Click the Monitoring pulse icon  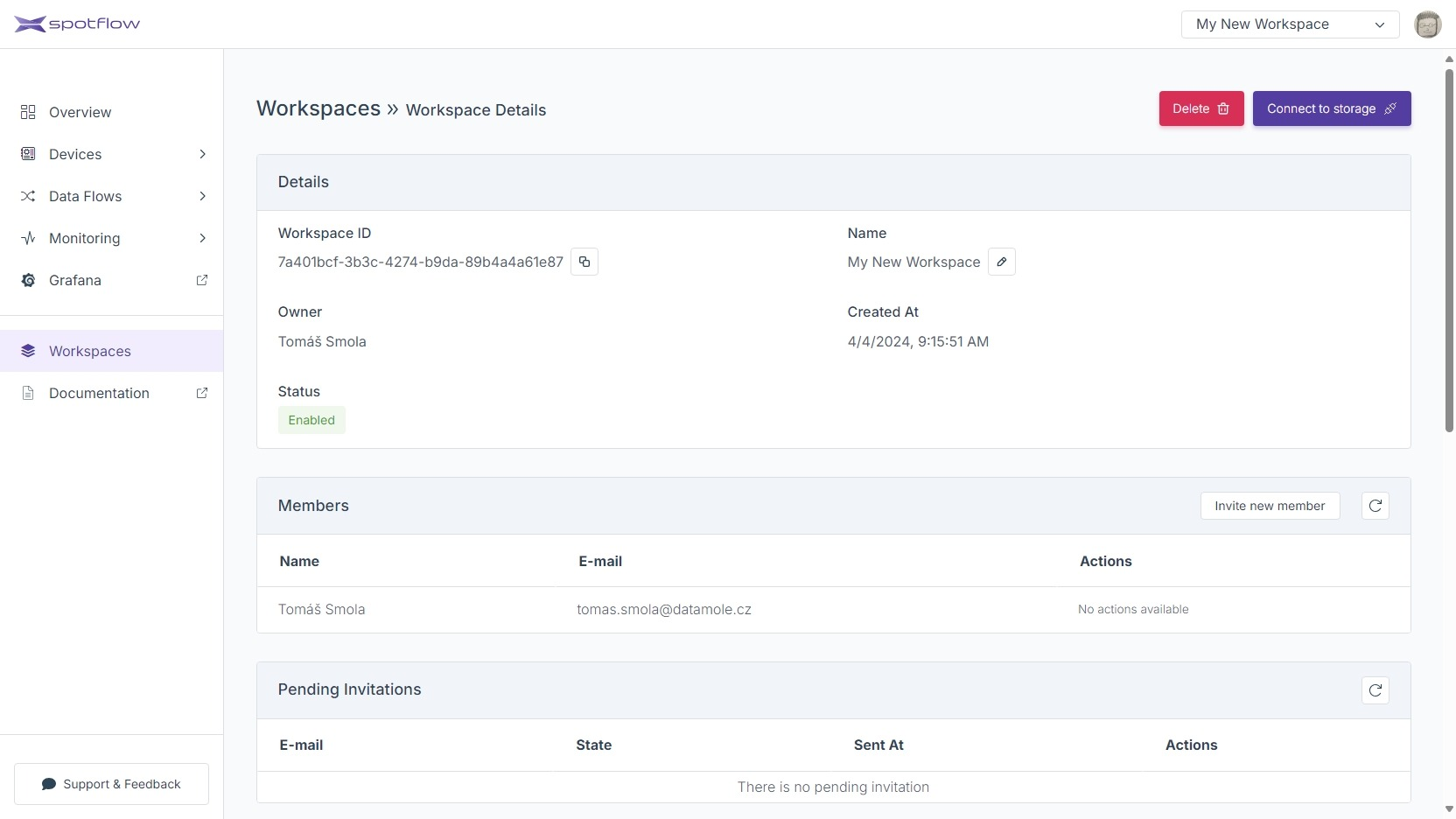click(x=28, y=238)
